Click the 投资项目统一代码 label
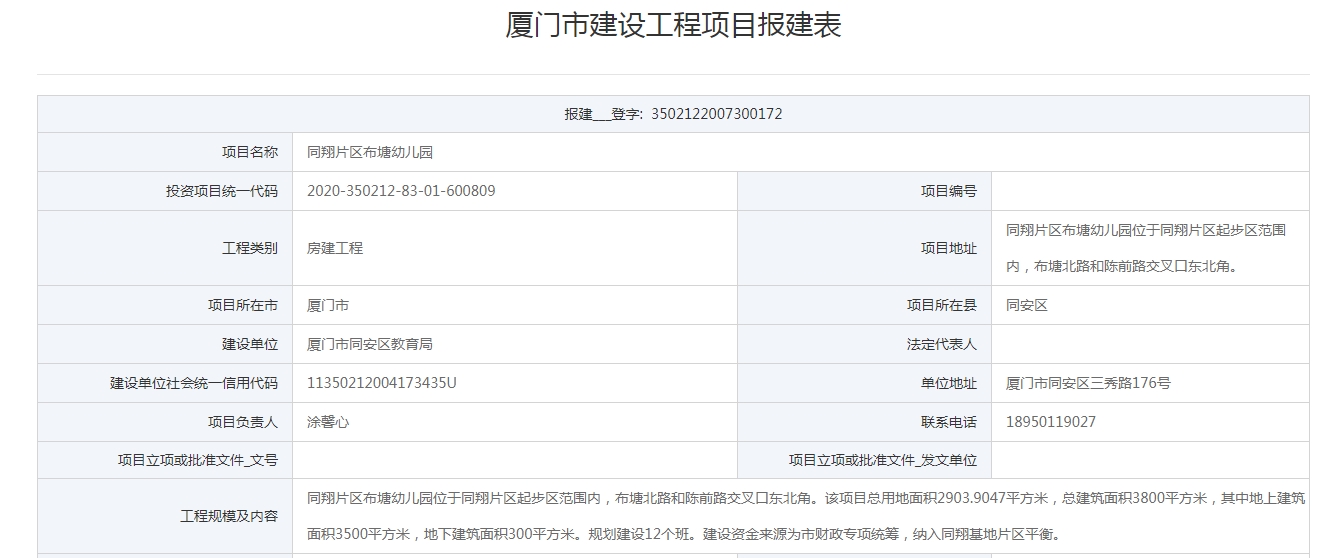1328x558 pixels. 222,191
